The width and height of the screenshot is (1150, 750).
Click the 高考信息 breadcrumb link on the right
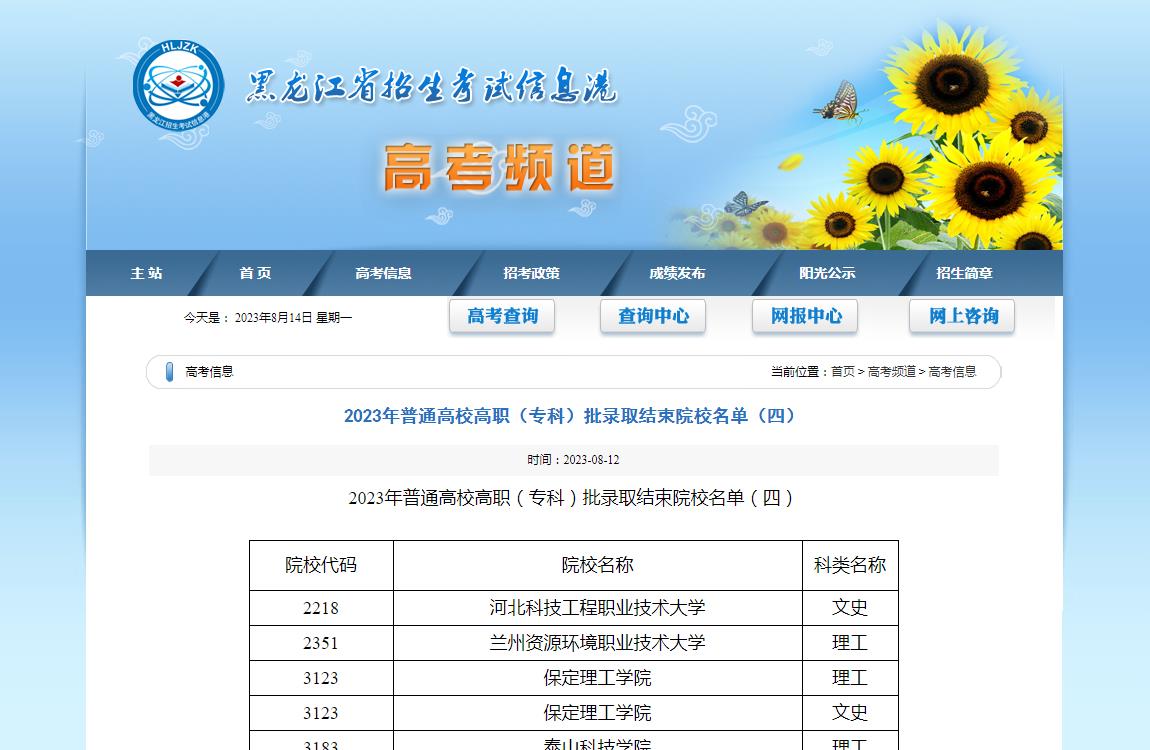pyautogui.click(x=953, y=372)
